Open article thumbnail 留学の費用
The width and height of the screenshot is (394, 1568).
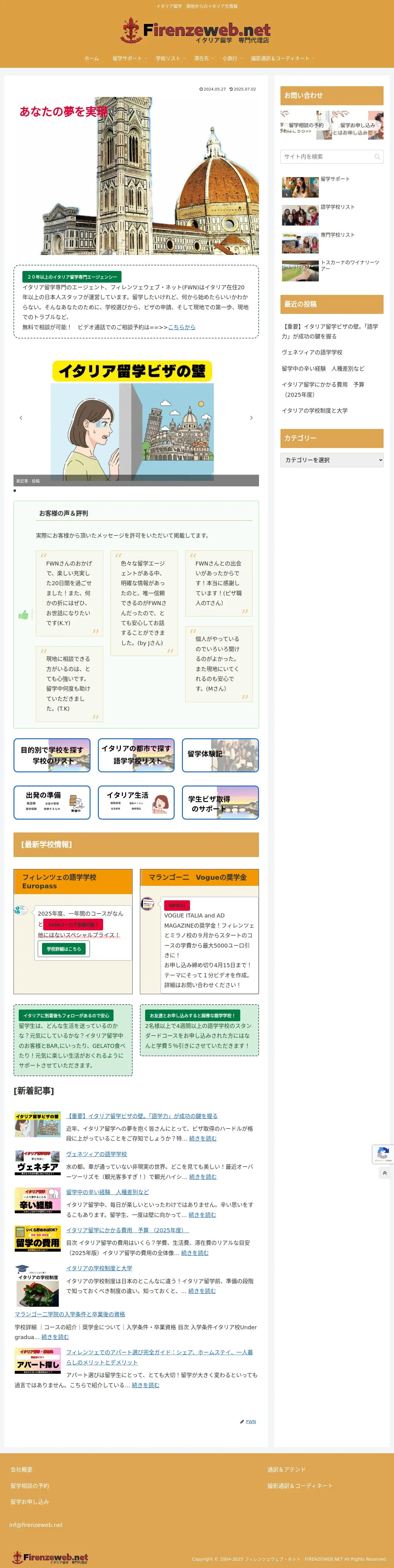(38, 1239)
